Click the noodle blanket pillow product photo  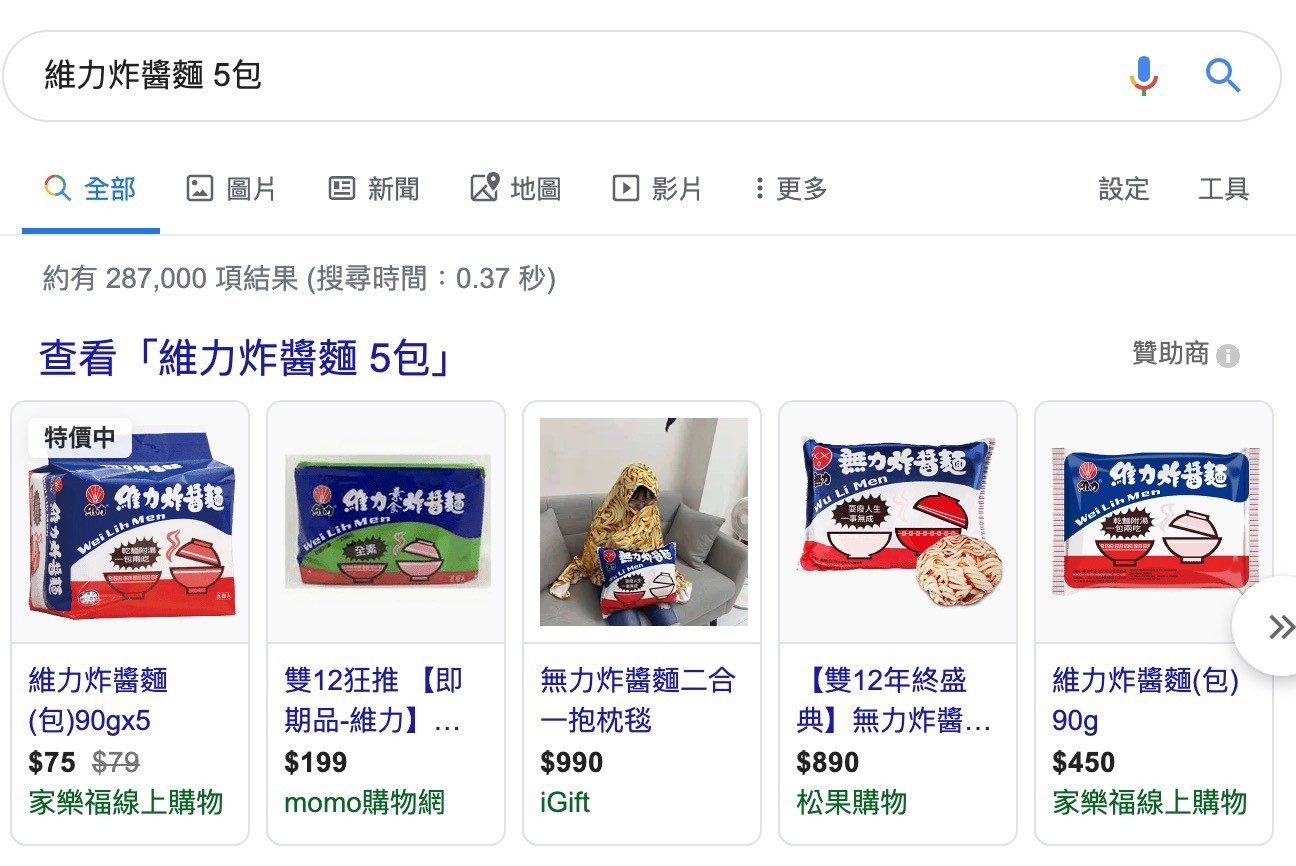tap(644, 522)
